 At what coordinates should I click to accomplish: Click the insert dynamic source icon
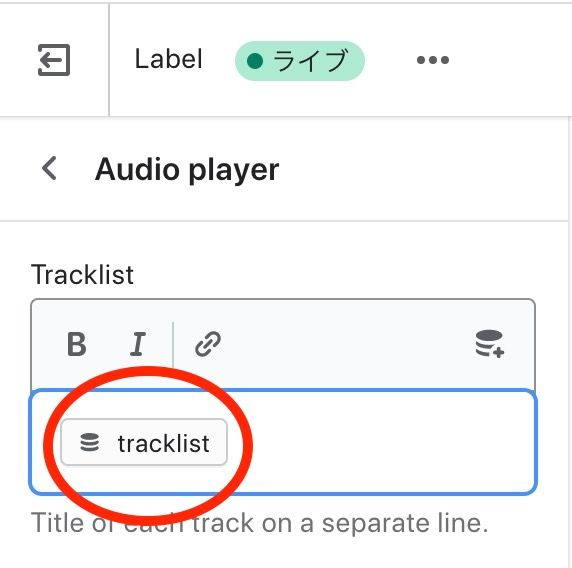tap(490, 343)
